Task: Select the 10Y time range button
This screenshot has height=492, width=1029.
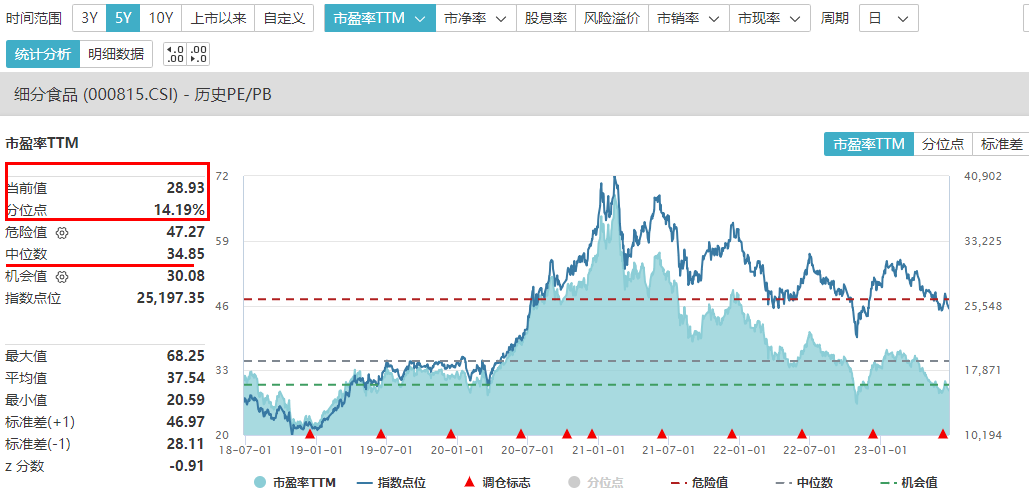Action: pyautogui.click(x=160, y=18)
